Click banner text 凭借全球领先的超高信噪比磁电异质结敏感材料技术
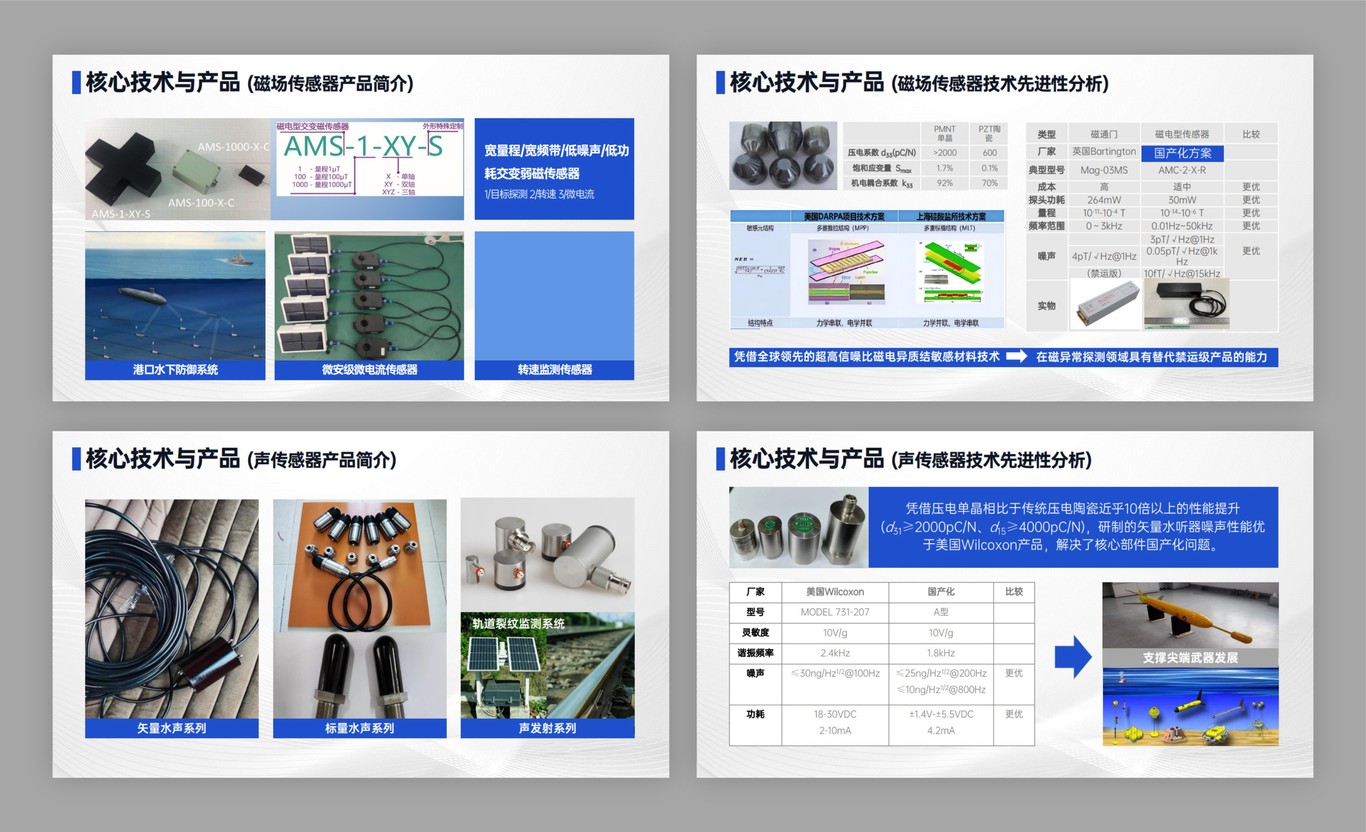The width and height of the screenshot is (1366, 832). coord(866,356)
